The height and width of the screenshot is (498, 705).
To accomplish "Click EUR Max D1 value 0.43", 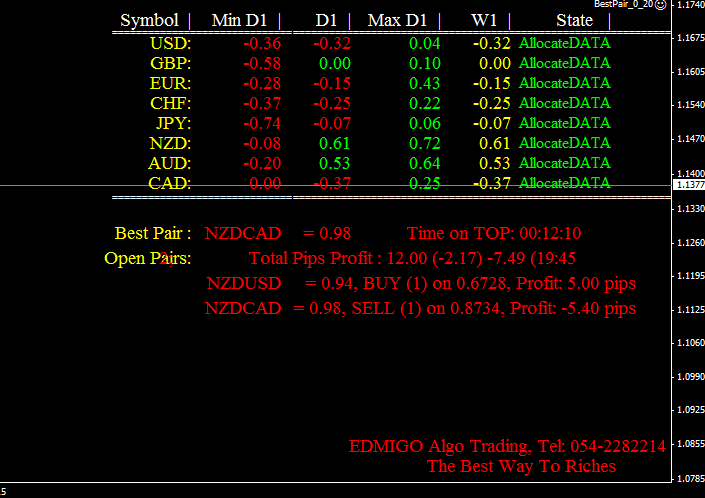I will click(x=425, y=84).
